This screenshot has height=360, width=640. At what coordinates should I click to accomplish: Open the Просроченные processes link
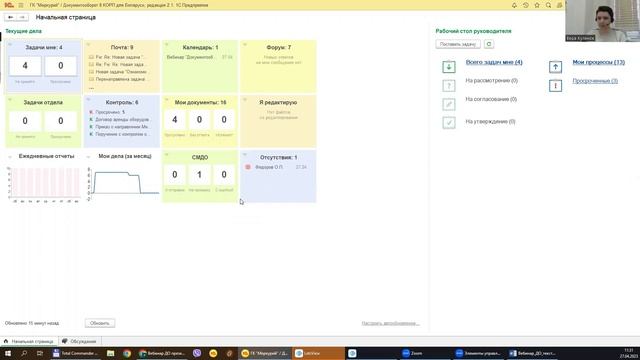[595, 81]
